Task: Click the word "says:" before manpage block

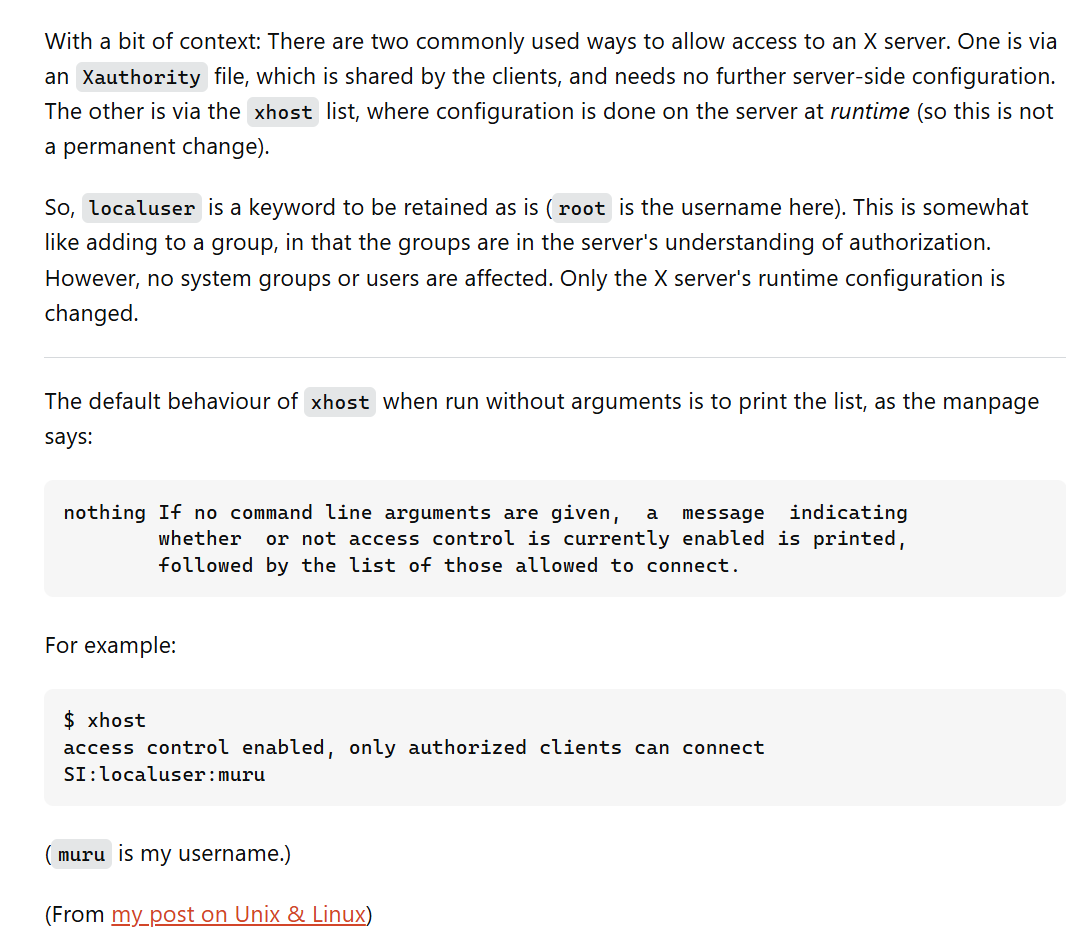Action: pos(69,436)
